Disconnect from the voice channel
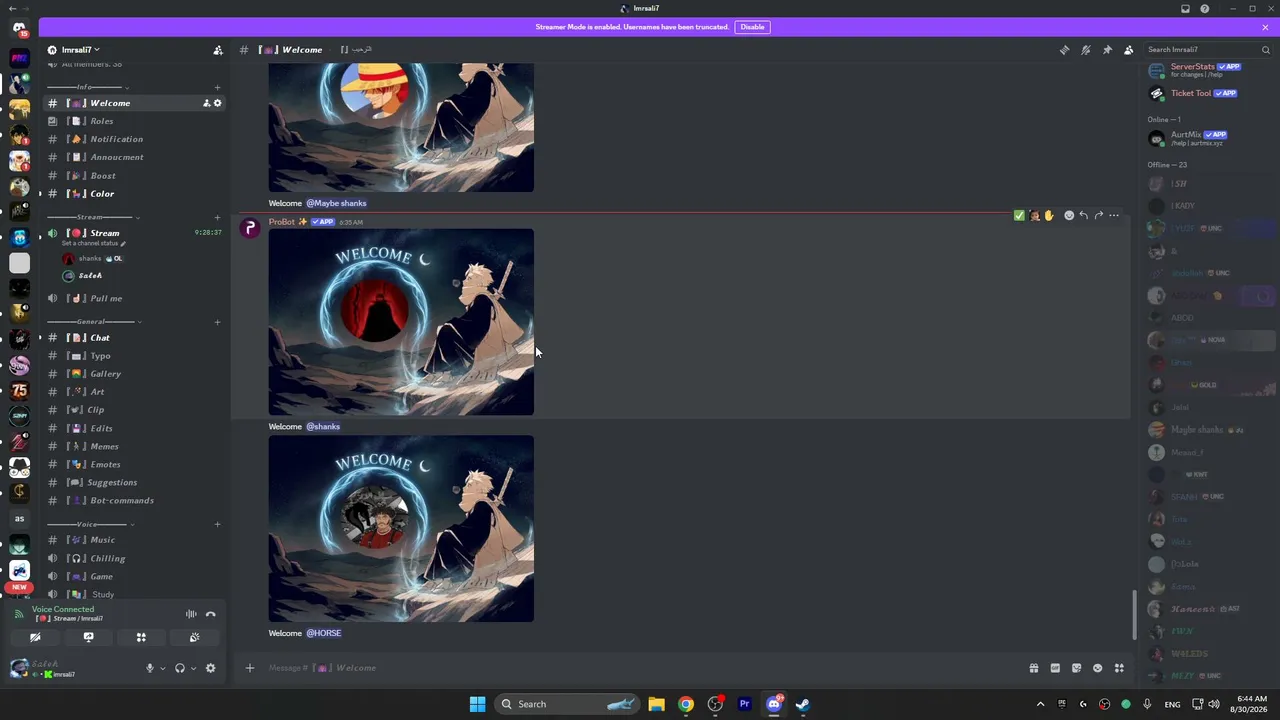 (210, 614)
